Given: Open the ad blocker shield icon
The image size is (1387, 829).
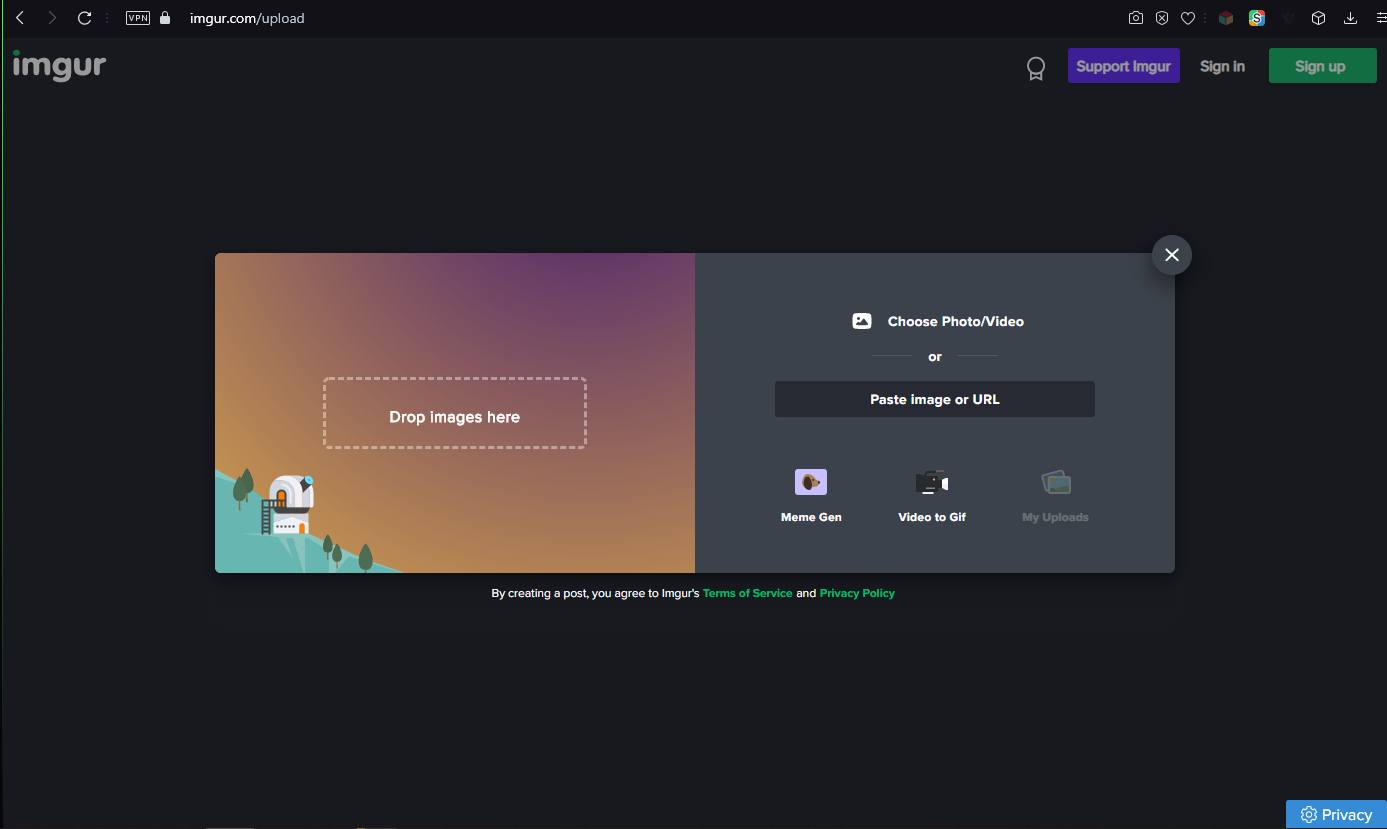Looking at the screenshot, I should coord(1162,18).
